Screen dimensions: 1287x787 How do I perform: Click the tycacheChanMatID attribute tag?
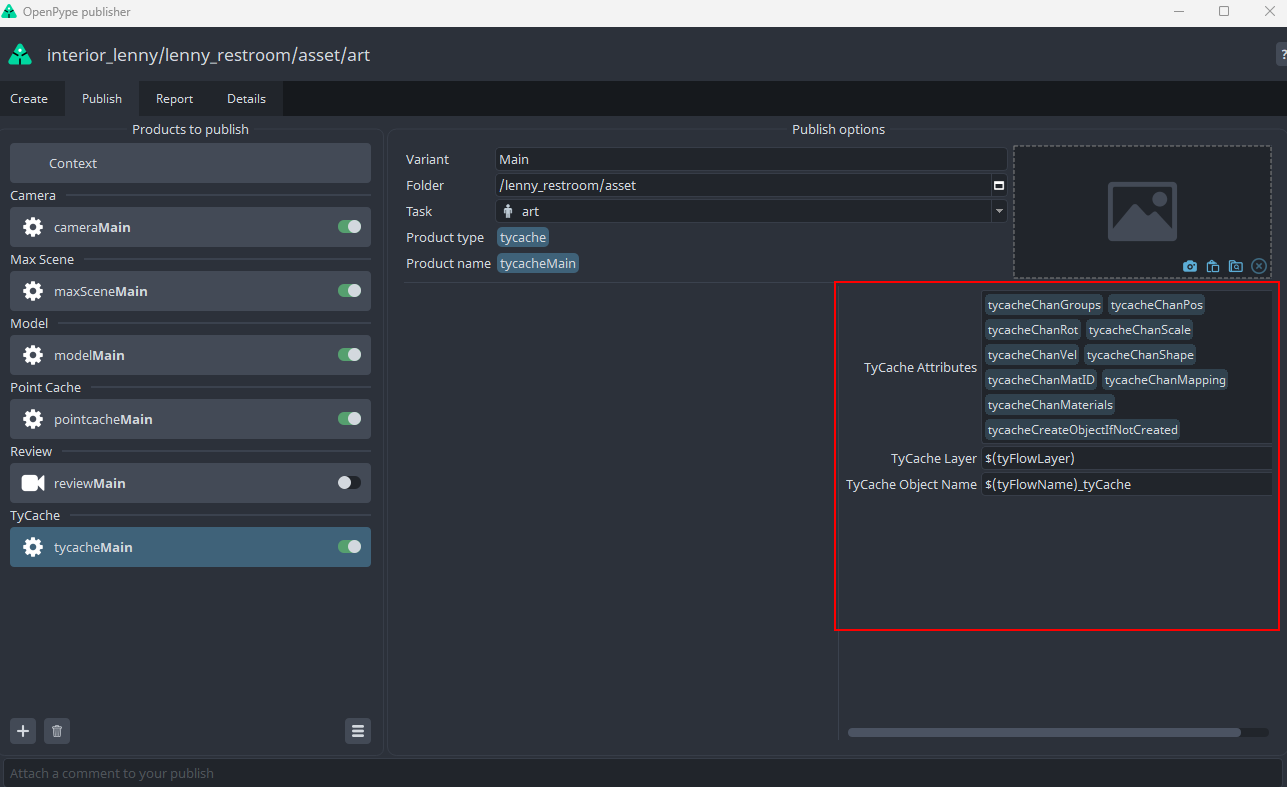tap(1041, 380)
